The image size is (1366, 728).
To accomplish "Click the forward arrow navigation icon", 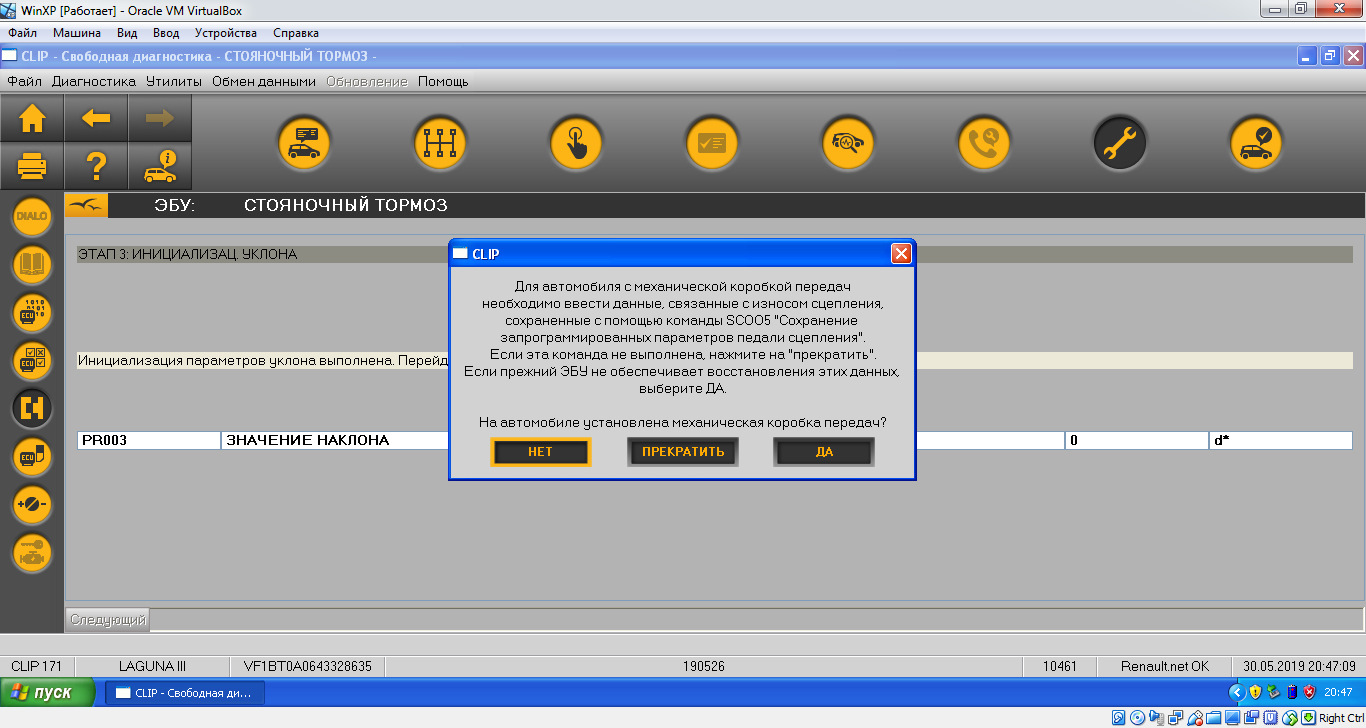I will pos(160,119).
